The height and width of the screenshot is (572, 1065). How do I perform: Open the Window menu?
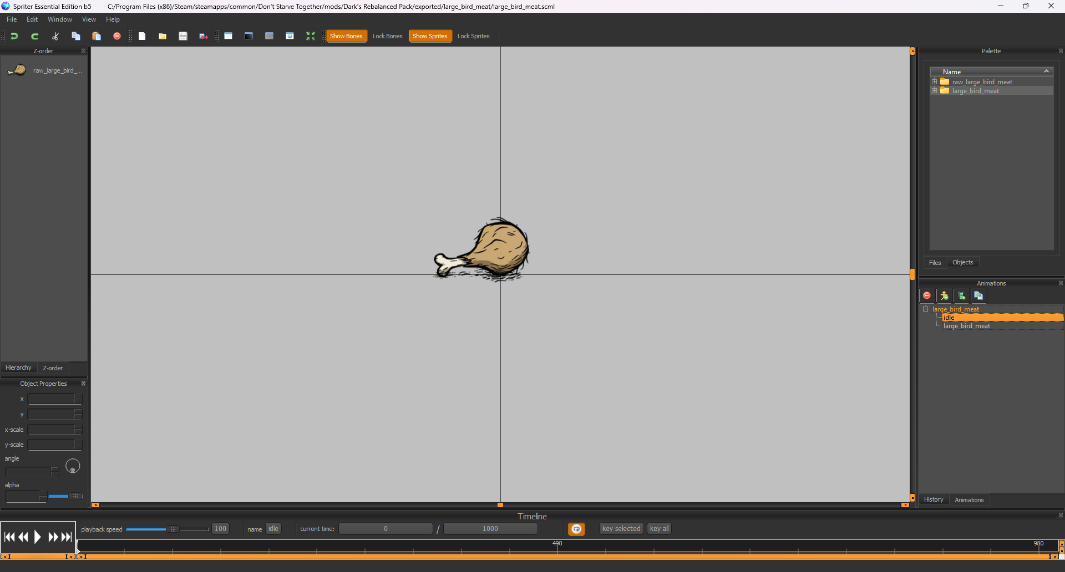60,20
